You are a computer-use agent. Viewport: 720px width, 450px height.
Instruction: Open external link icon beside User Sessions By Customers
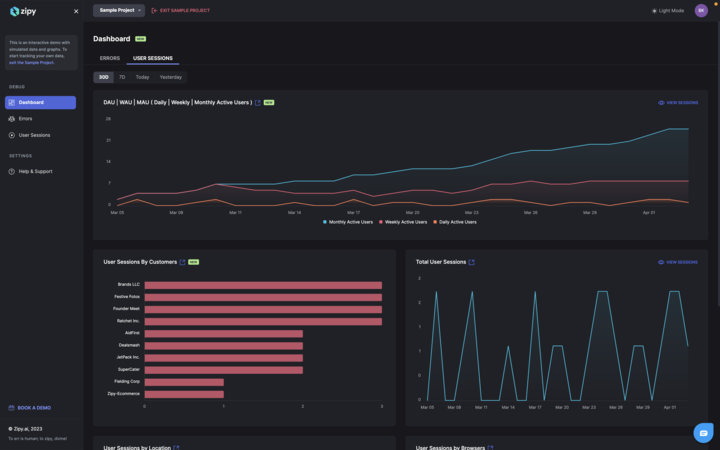(182, 262)
